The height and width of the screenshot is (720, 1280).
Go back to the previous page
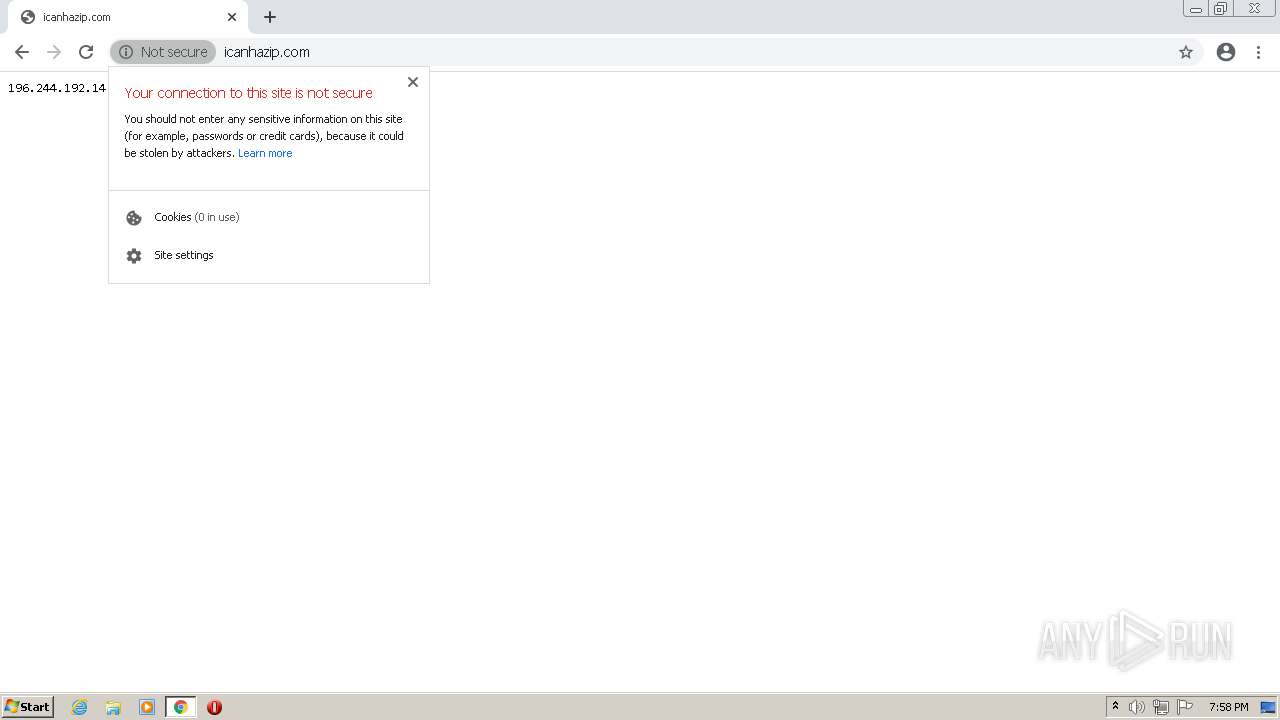(22, 52)
